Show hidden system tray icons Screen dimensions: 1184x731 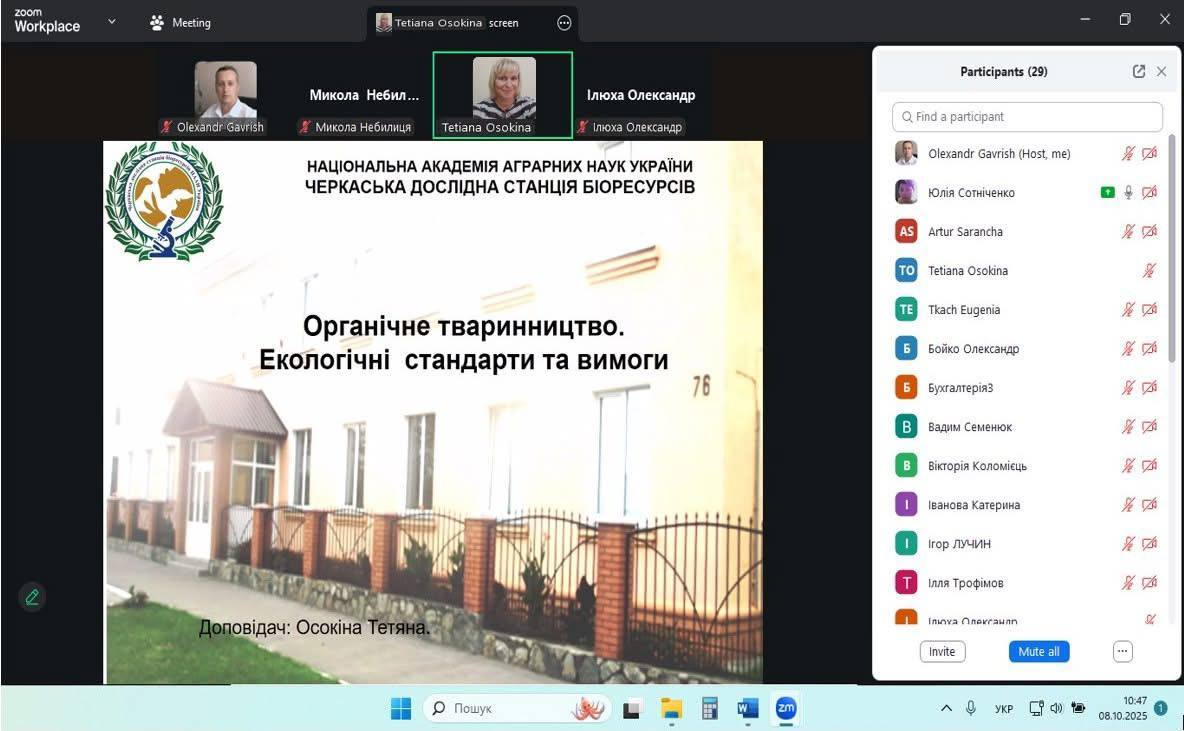click(x=946, y=709)
